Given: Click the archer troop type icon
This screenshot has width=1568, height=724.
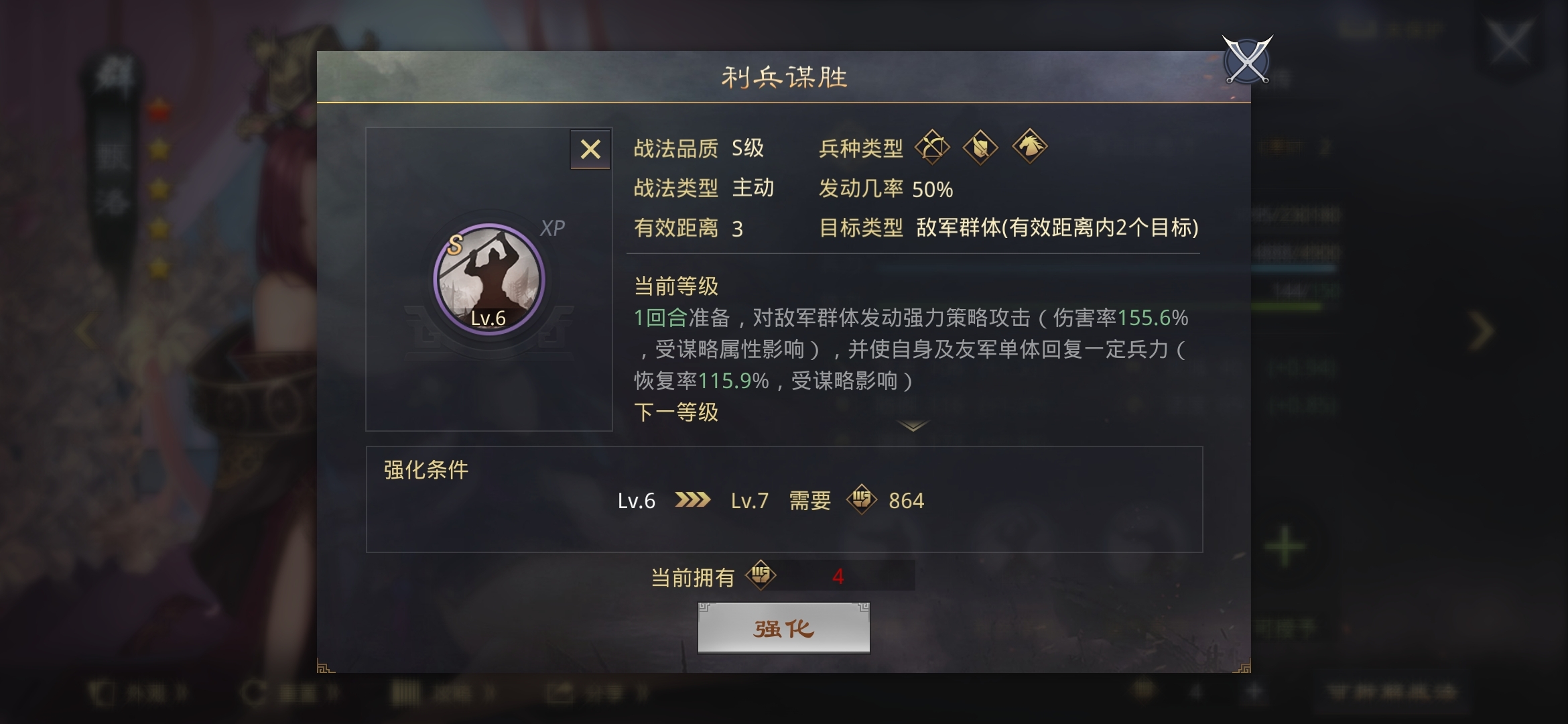Looking at the screenshot, I should coord(932,147).
